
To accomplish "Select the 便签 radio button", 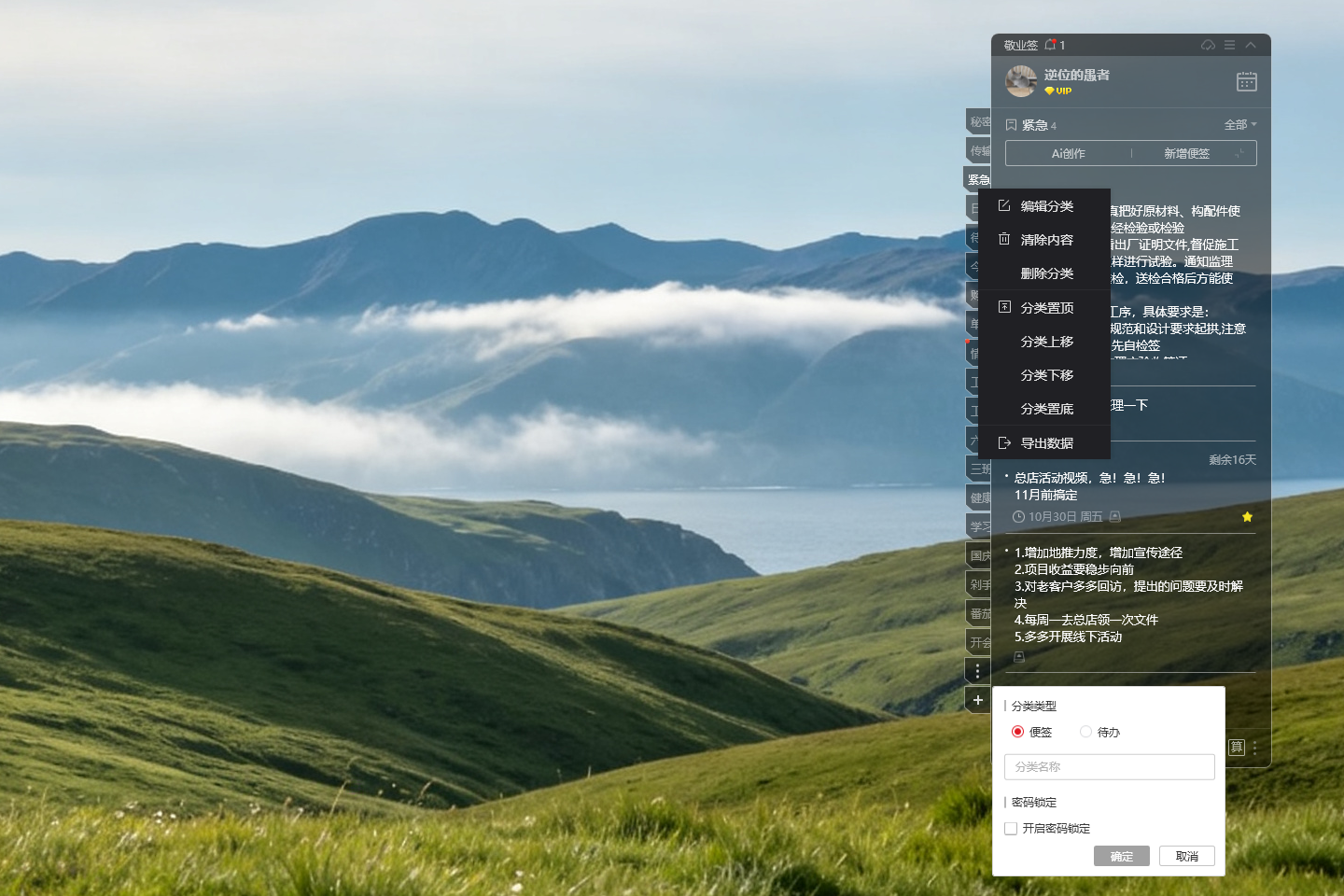I will coord(1018,732).
